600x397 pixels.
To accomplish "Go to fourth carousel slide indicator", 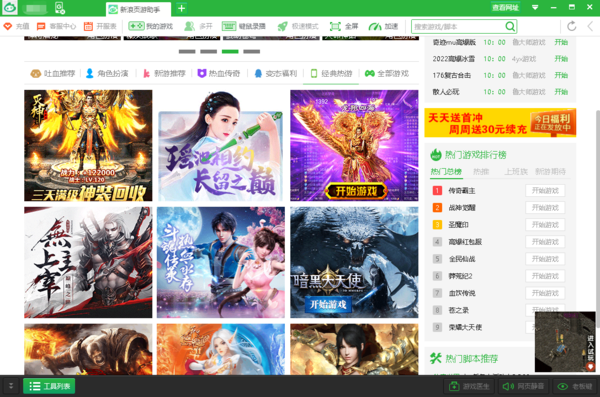I will [251, 51].
